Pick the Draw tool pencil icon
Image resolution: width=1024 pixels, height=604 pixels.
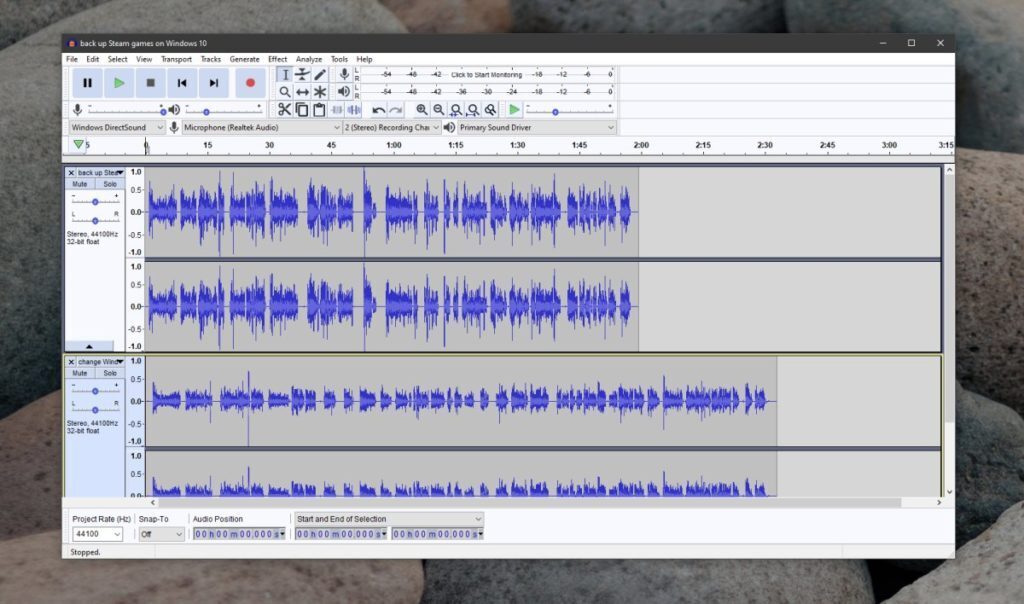320,75
